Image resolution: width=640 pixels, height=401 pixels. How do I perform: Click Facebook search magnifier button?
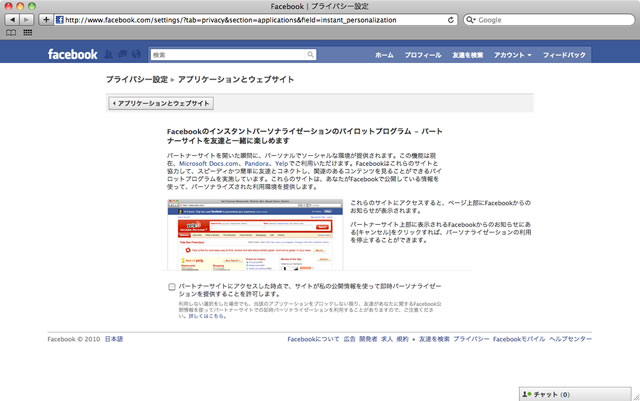point(310,54)
